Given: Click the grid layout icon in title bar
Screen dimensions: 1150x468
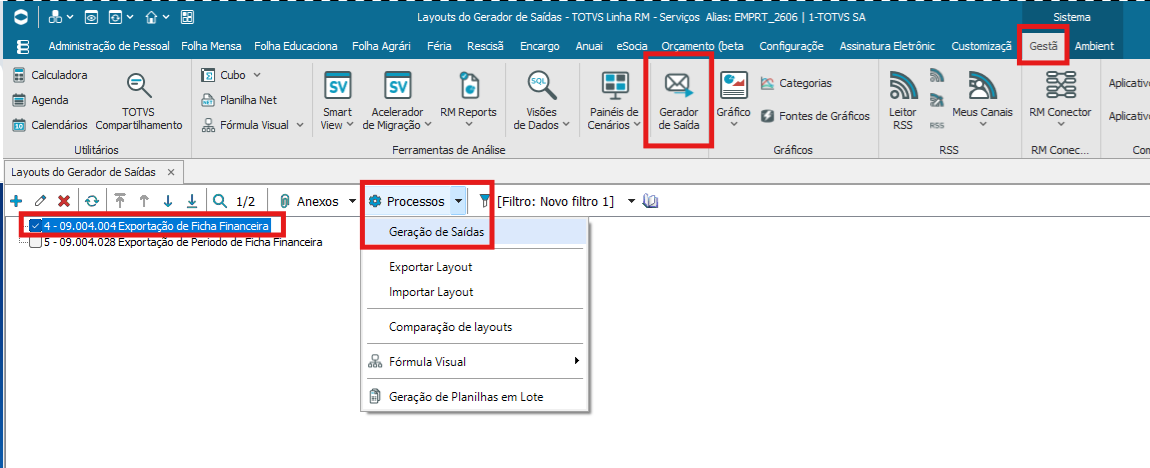Looking at the screenshot, I should pos(186,17).
